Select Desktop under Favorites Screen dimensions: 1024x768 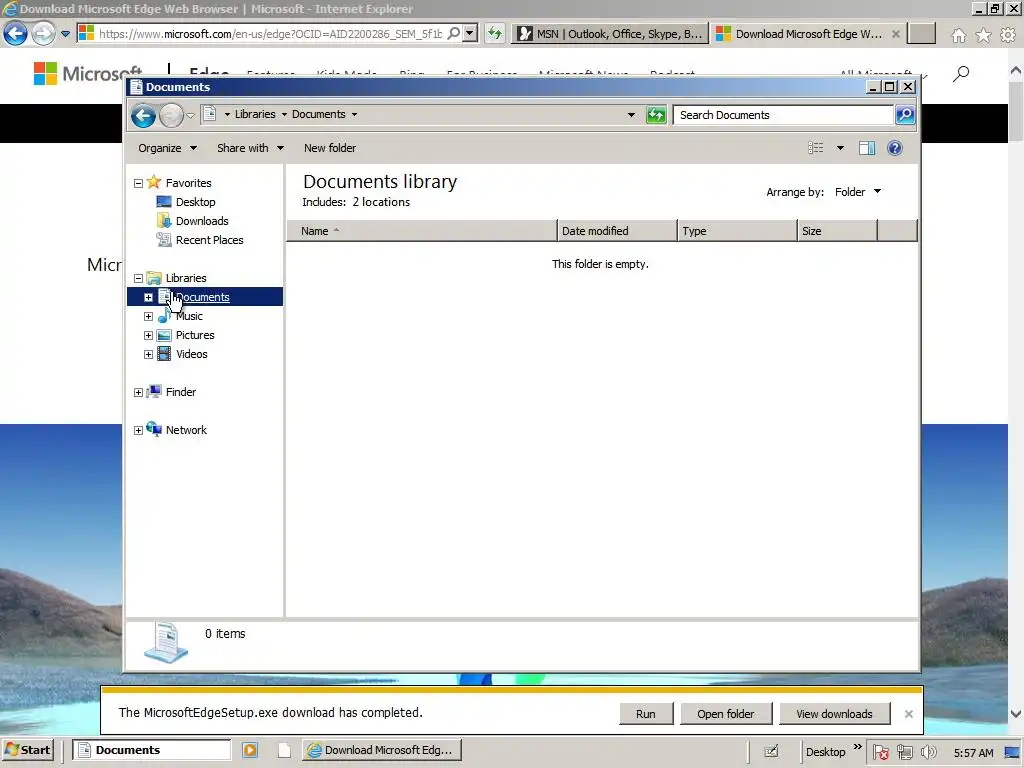[195, 202]
